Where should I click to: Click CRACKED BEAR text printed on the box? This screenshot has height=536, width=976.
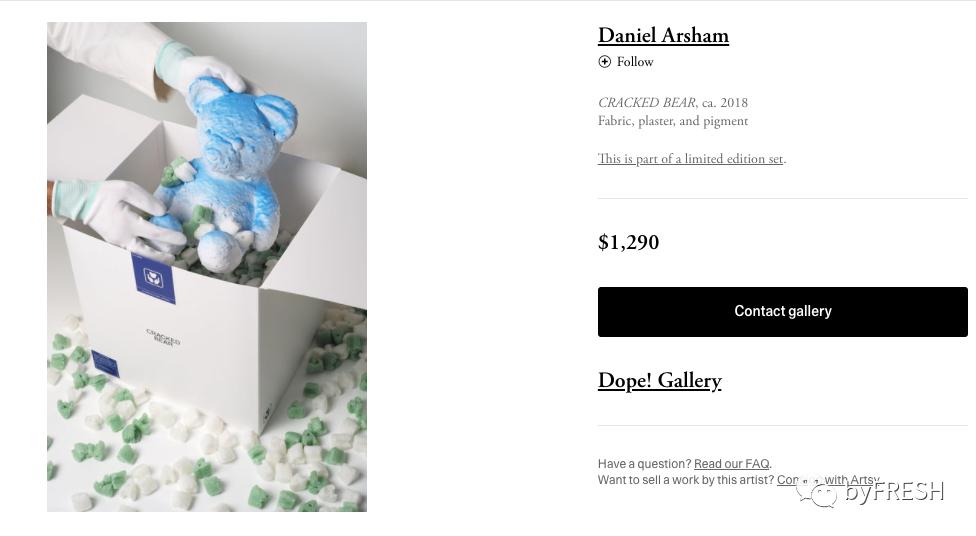(162, 338)
